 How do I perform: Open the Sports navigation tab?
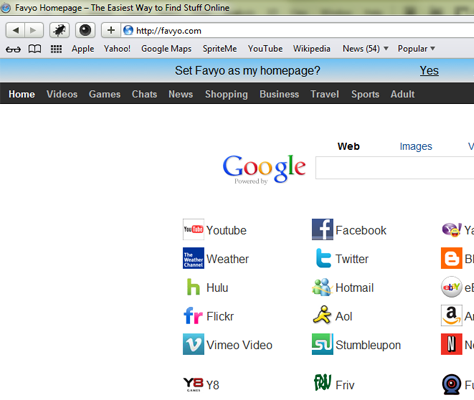[x=365, y=94]
